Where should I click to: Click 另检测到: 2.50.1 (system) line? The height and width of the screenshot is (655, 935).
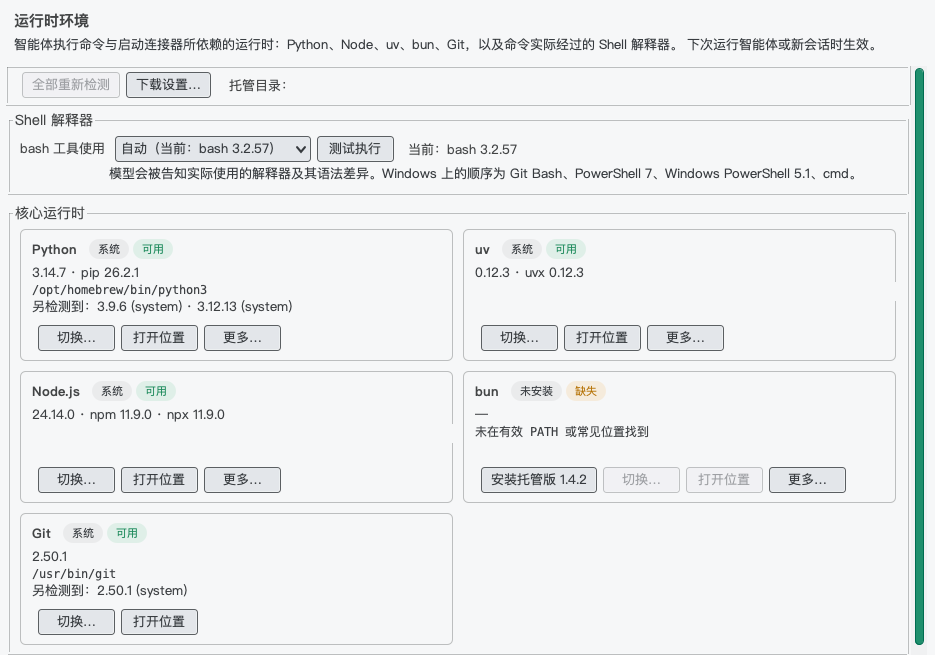pyautogui.click(x=110, y=591)
